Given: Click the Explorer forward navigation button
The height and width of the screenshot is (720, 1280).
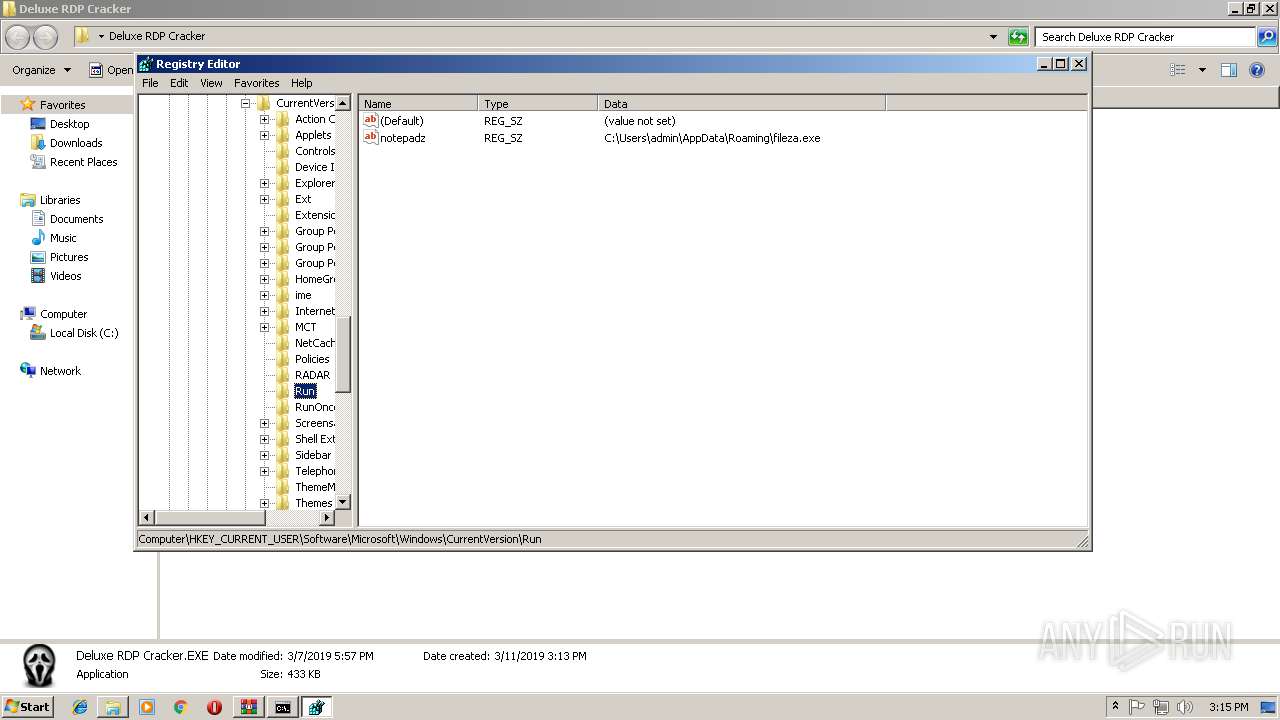Looking at the screenshot, I should point(46,37).
